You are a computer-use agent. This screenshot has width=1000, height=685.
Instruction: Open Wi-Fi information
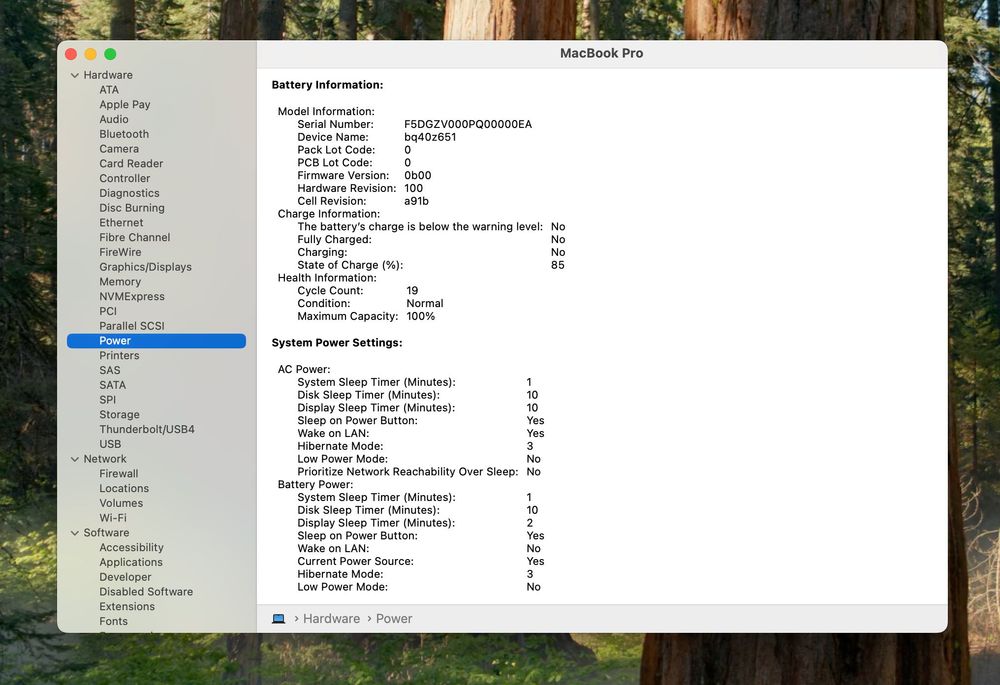click(x=113, y=518)
